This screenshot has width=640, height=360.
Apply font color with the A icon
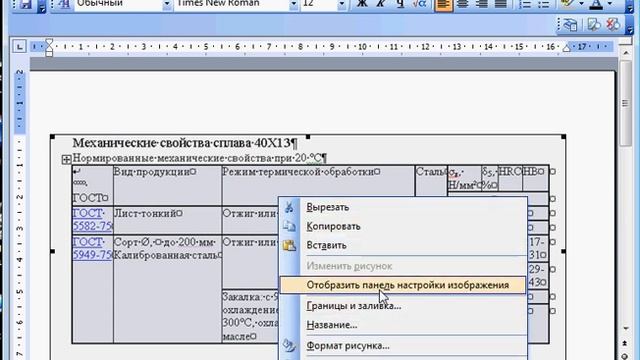(x=596, y=4)
